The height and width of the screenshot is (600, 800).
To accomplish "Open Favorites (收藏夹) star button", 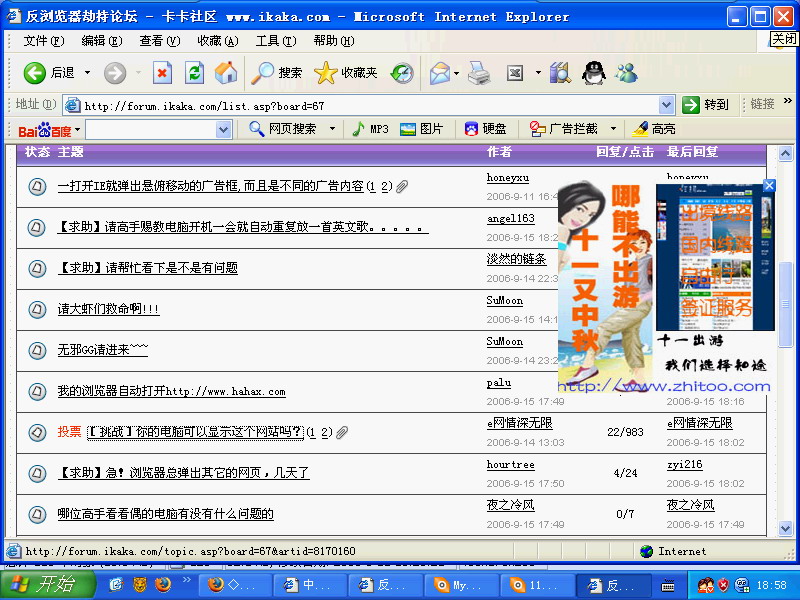I will 346,73.
